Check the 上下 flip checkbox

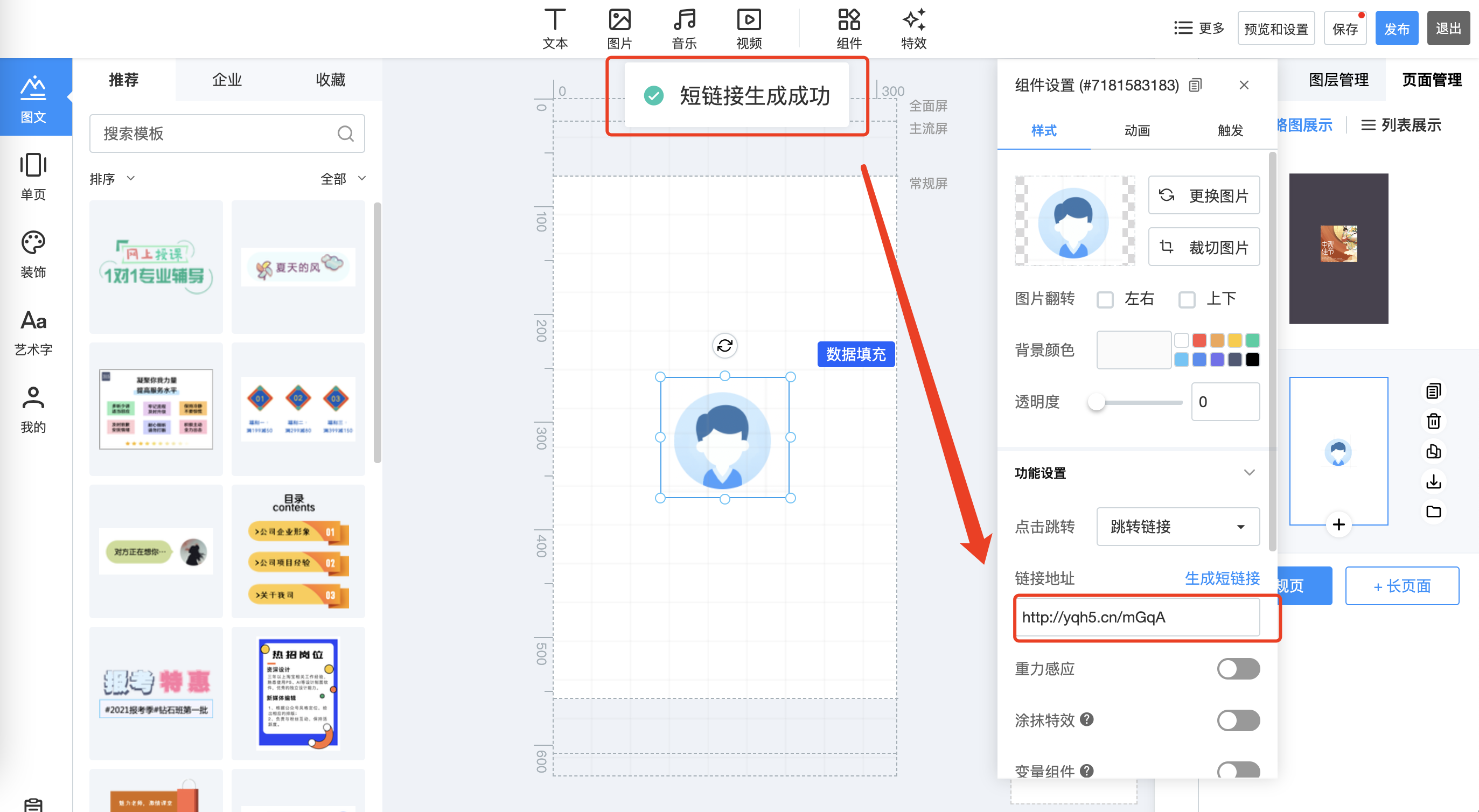click(1186, 299)
